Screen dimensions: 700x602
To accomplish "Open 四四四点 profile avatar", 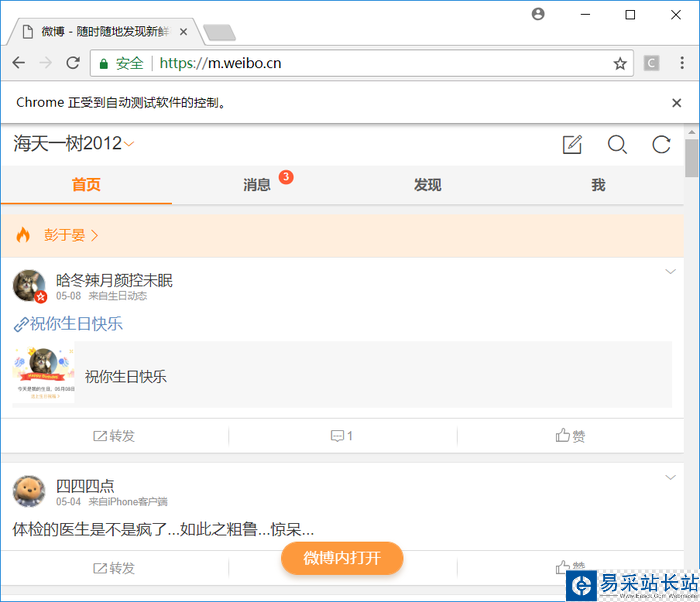I will 29,491.
